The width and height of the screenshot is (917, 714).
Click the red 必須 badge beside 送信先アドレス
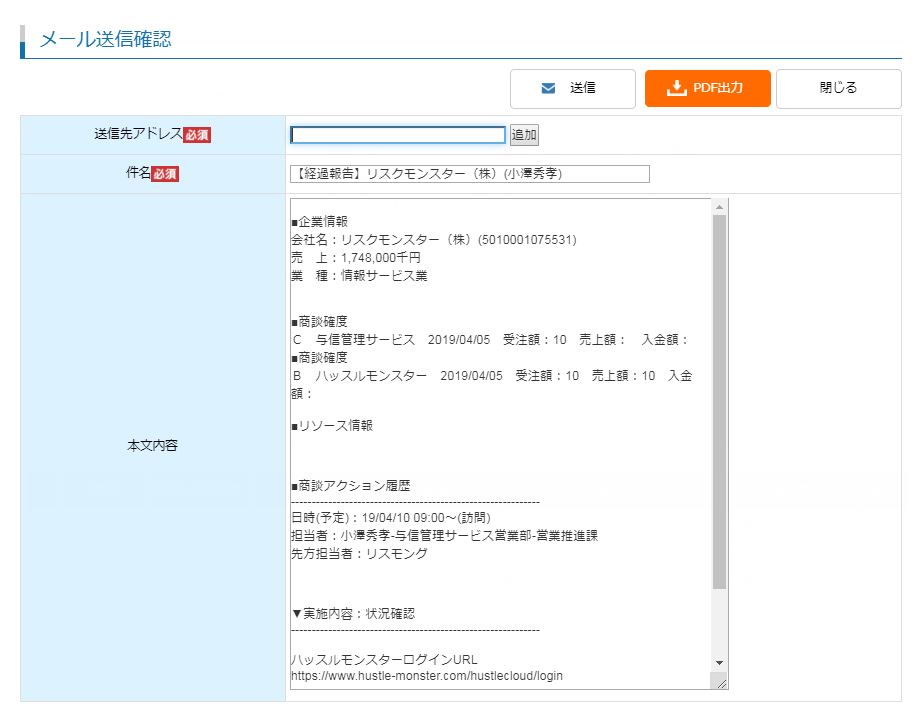pos(197,135)
